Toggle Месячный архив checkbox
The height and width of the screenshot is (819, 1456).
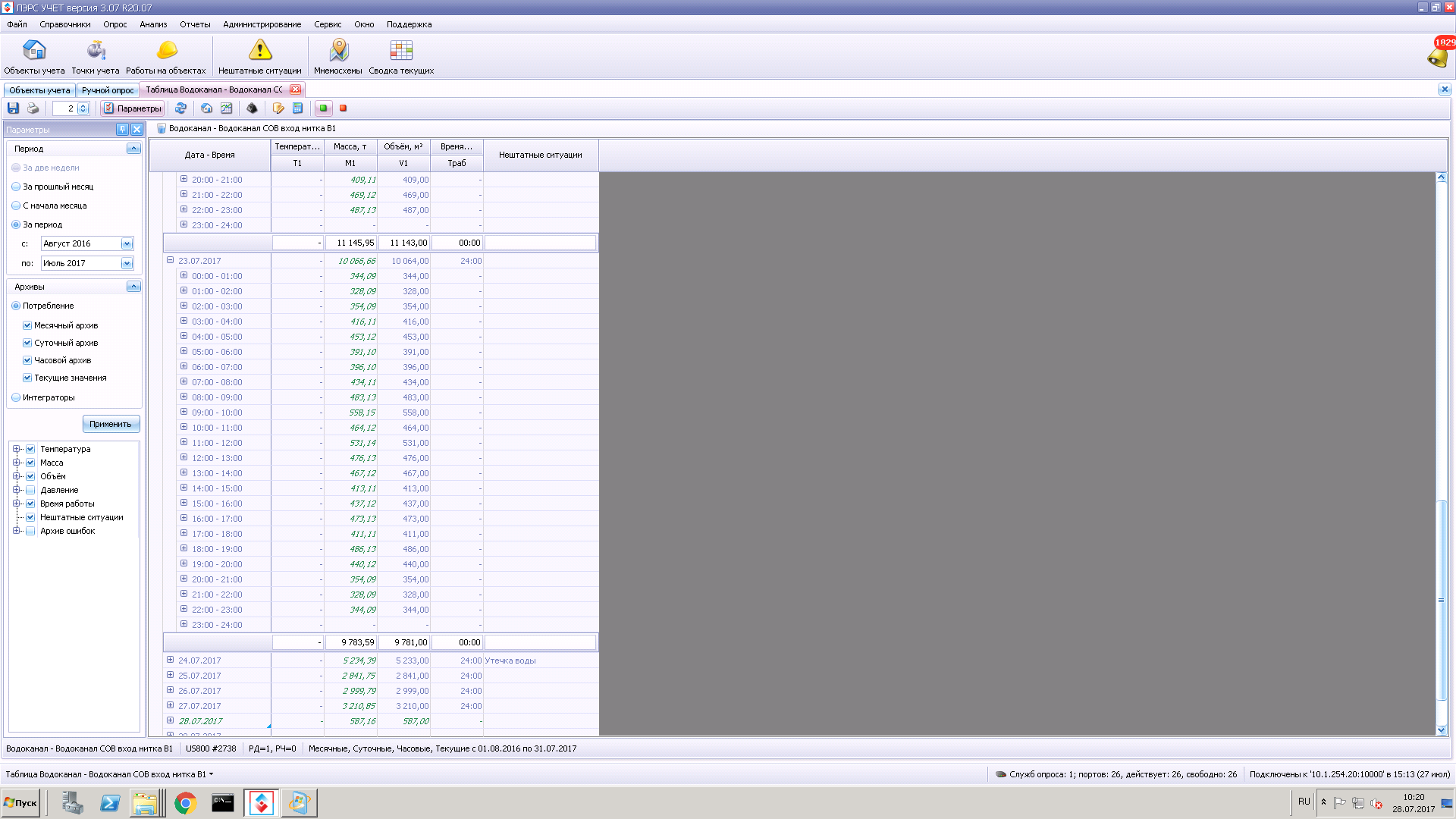pos(27,325)
